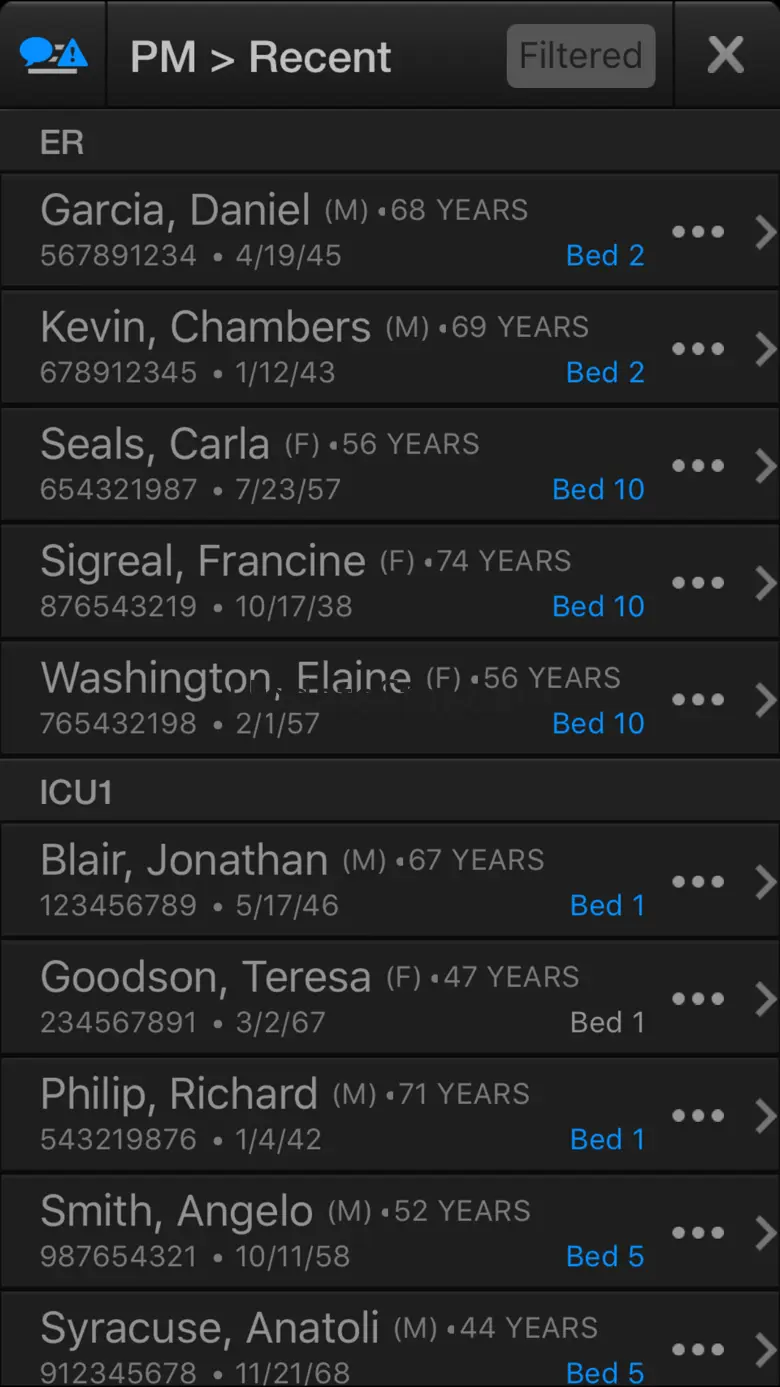
Task: Select patient name Kevin, Chambers
Action: tap(205, 327)
